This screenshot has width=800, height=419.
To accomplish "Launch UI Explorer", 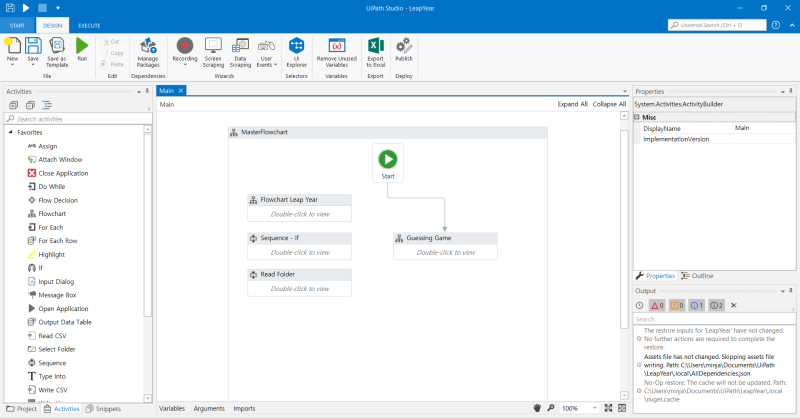I will [296, 52].
